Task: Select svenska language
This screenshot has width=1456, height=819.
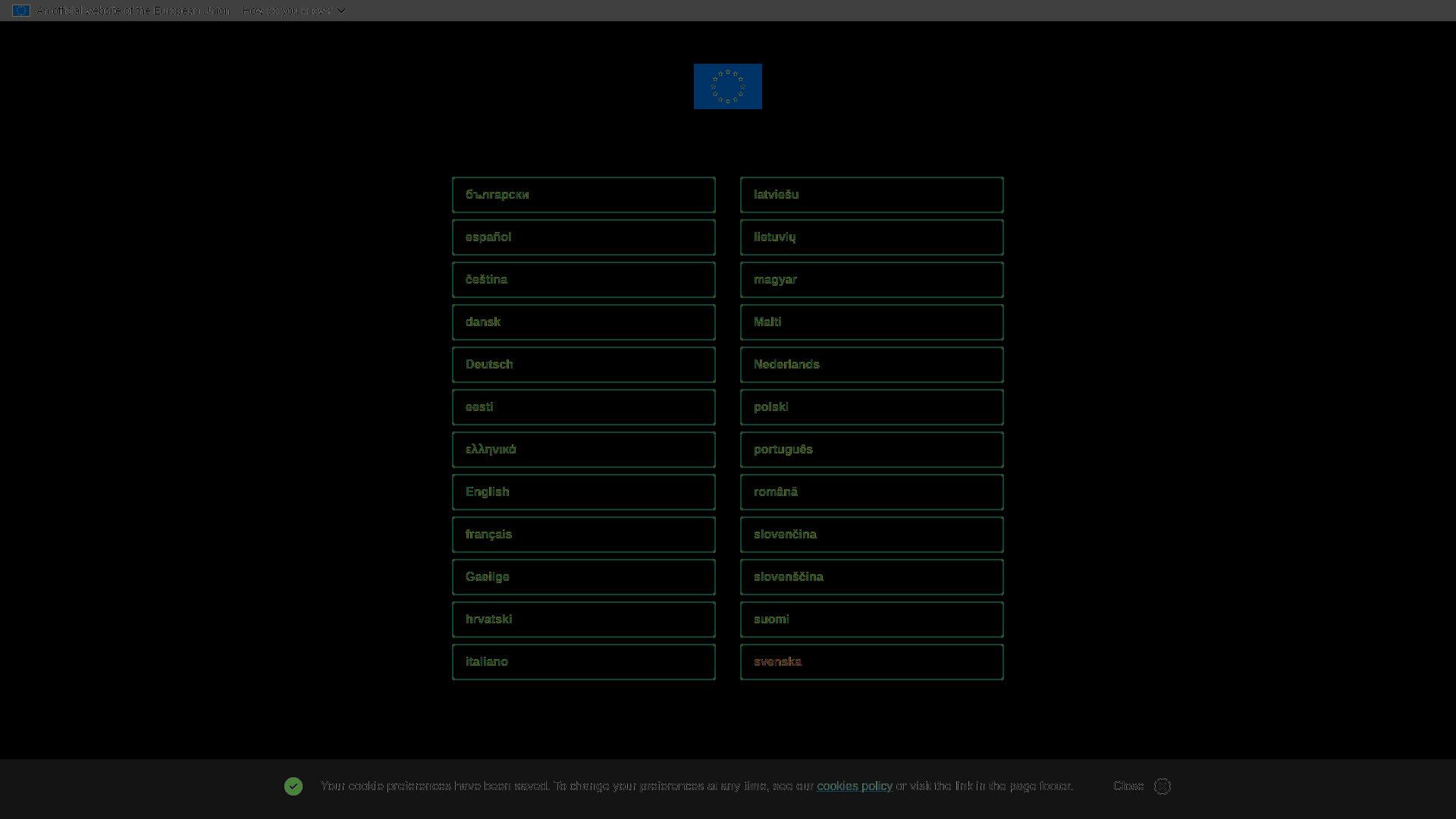Action: pyautogui.click(x=872, y=662)
